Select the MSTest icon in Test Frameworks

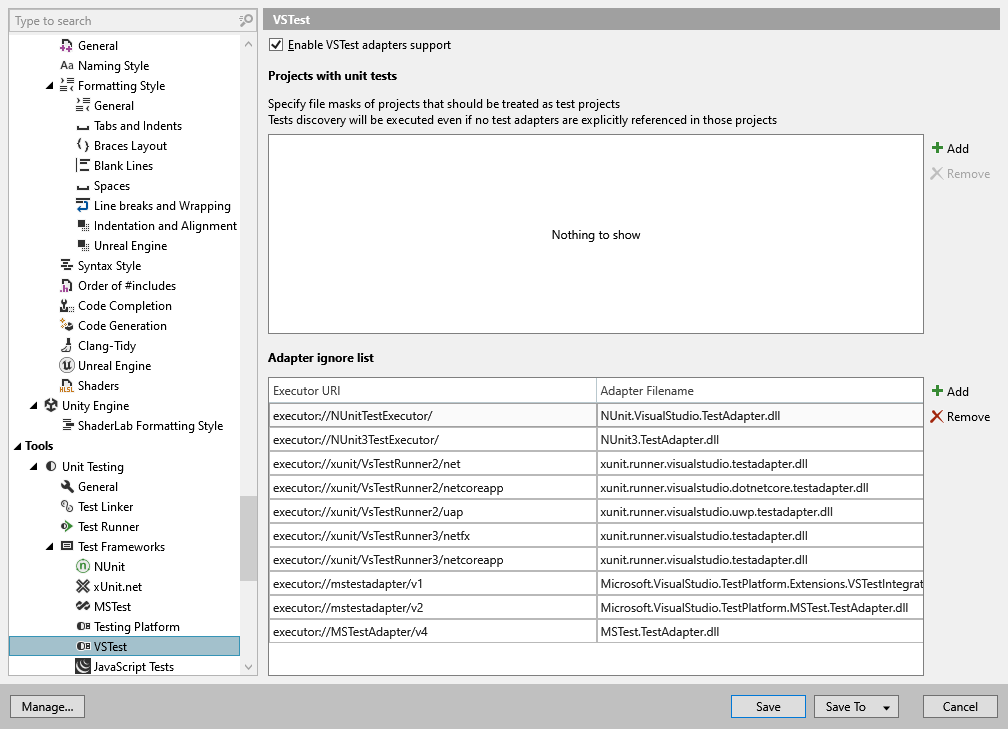point(83,607)
